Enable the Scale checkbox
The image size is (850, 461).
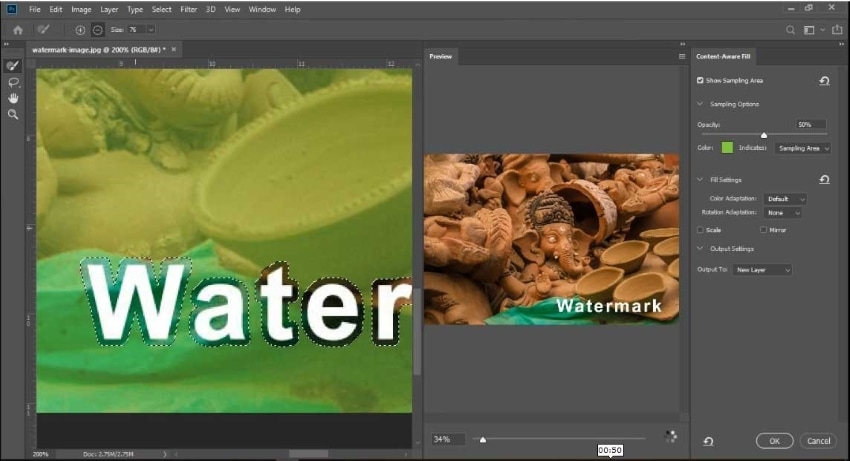click(x=700, y=230)
